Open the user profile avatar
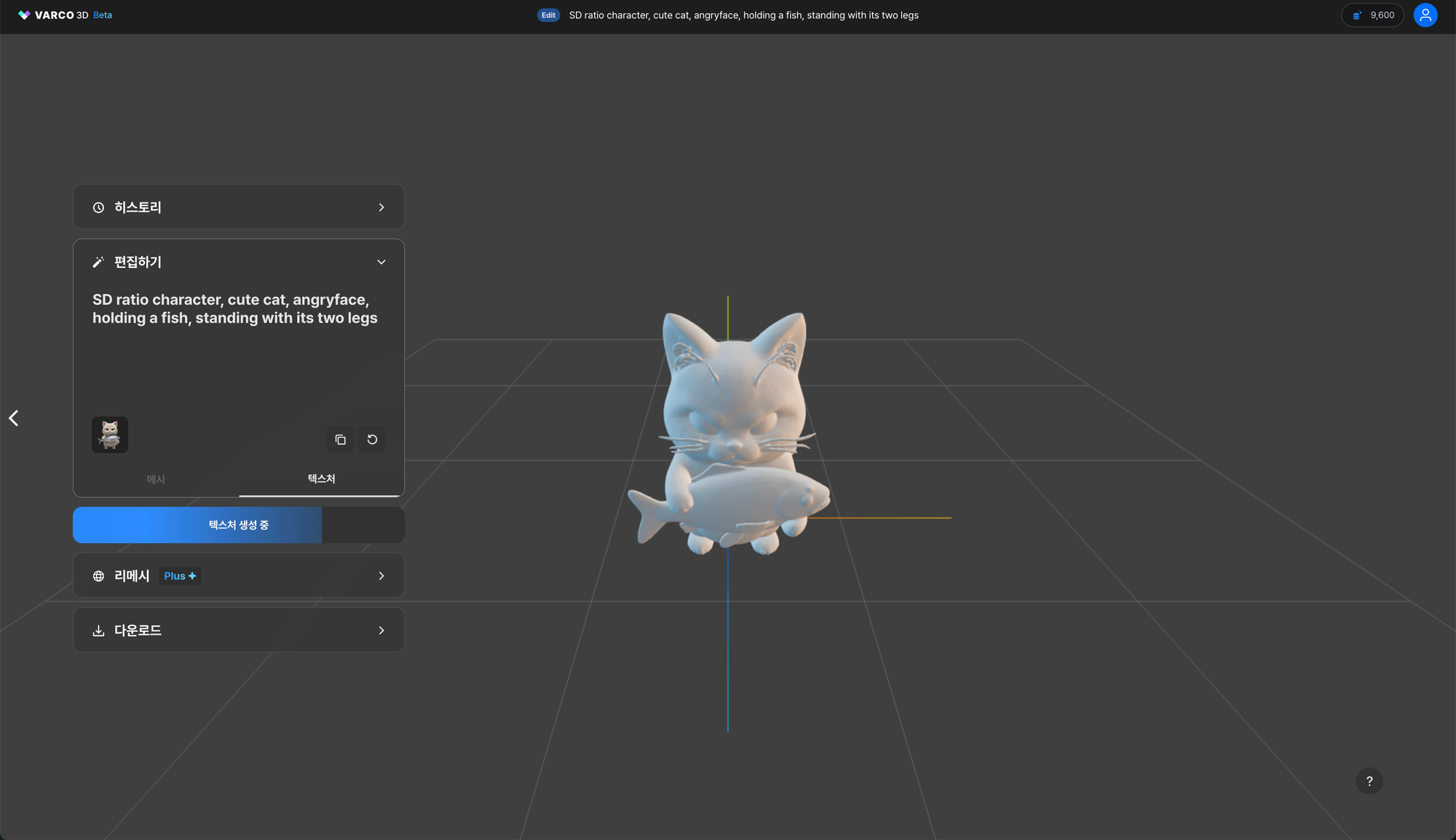 tap(1425, 15)
